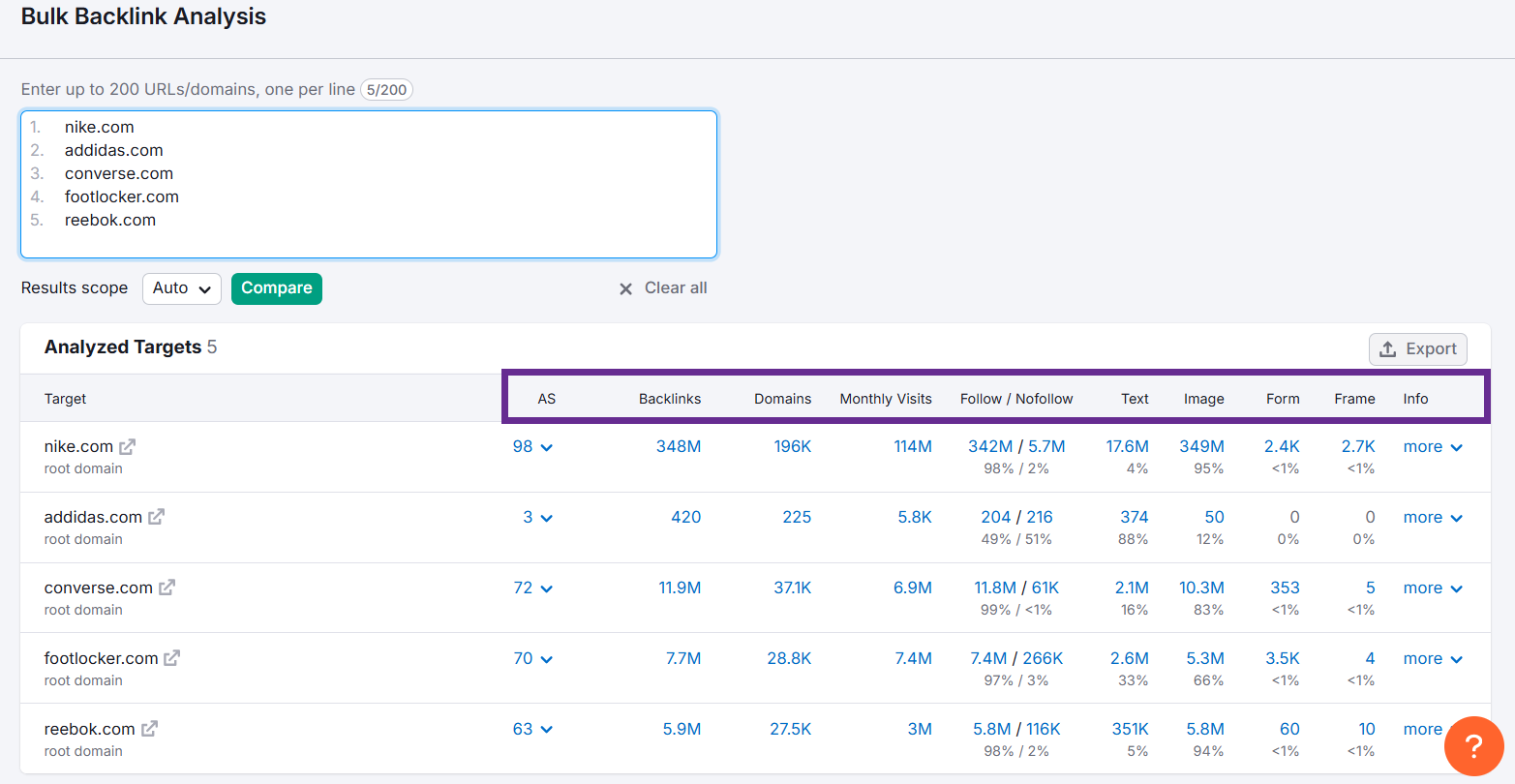Open nike.com form links 2.4K
Image resolution: width=1515 pixels, height=784 pixels.
point(1282,446)
